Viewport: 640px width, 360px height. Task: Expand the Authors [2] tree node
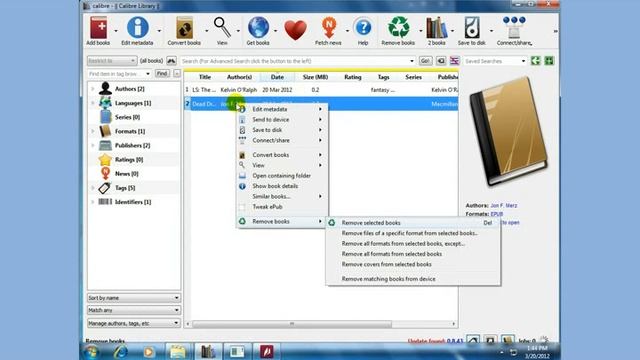click(93, 89)
